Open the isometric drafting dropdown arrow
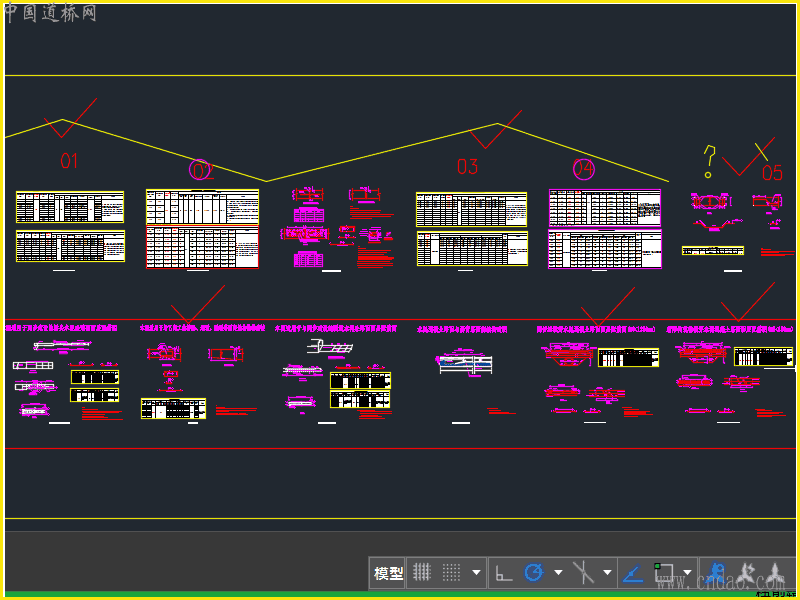 [x=607, y=573]
